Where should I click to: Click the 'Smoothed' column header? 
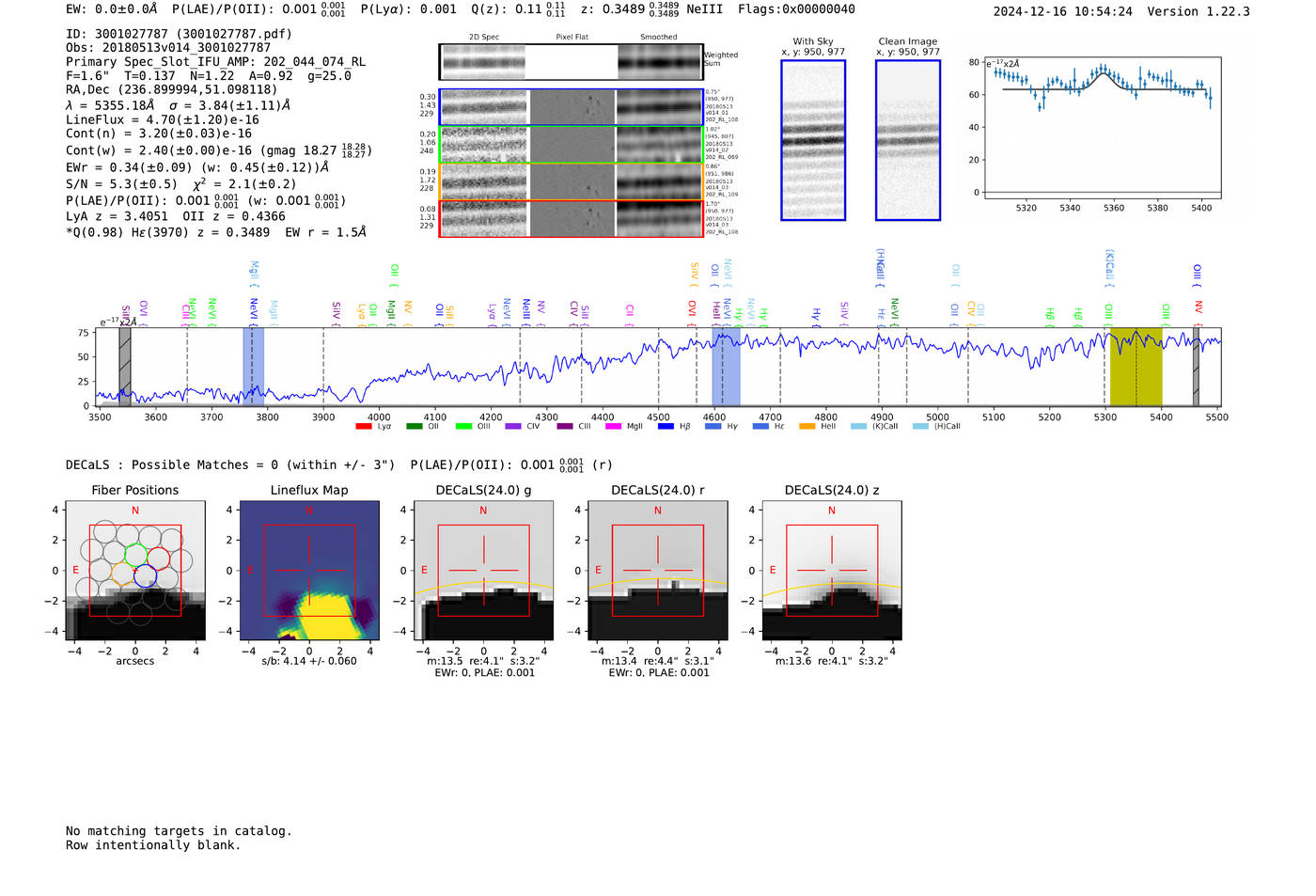[x=659, y=38]
